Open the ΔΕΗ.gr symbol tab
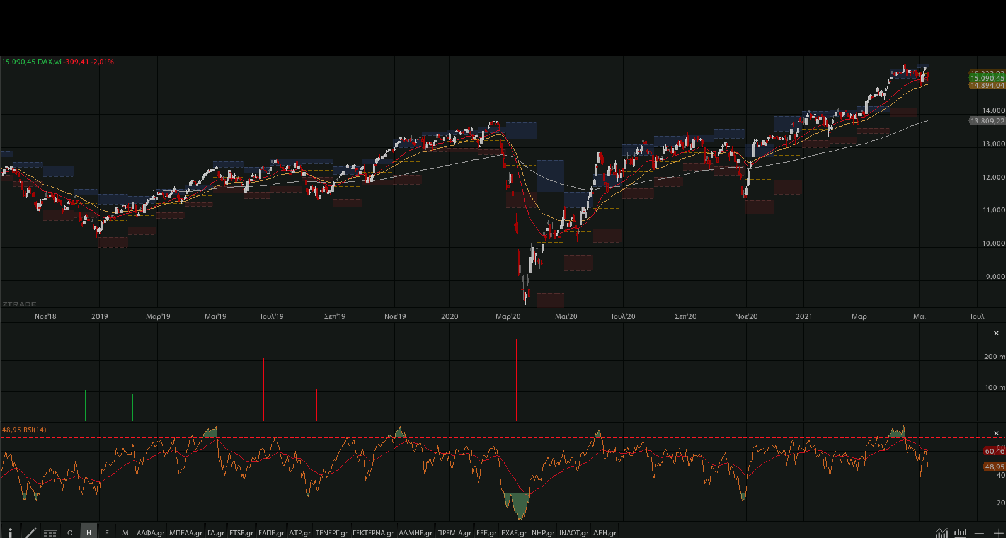The image size is (1006, 538). pyautogui.click(x=604, y=533)
